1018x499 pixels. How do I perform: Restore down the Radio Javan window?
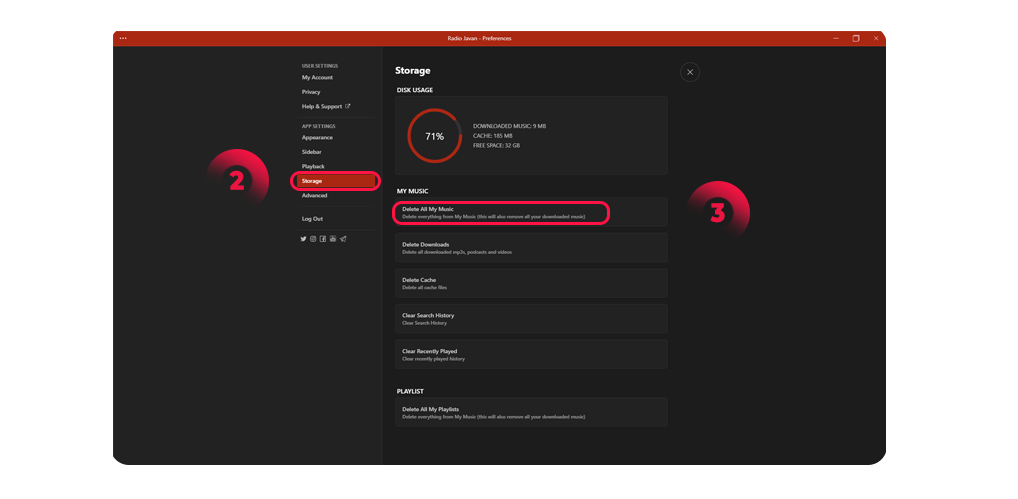tap(856, 38)
